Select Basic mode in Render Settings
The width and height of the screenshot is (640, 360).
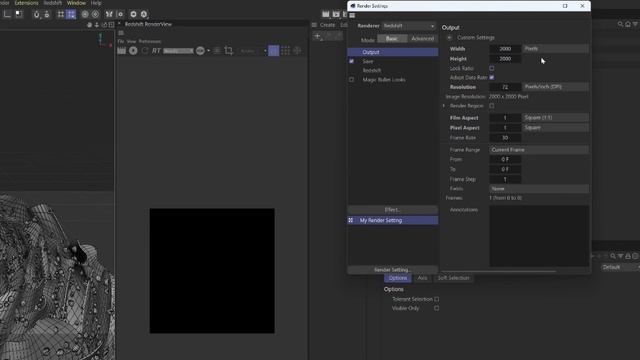point(392,39)
